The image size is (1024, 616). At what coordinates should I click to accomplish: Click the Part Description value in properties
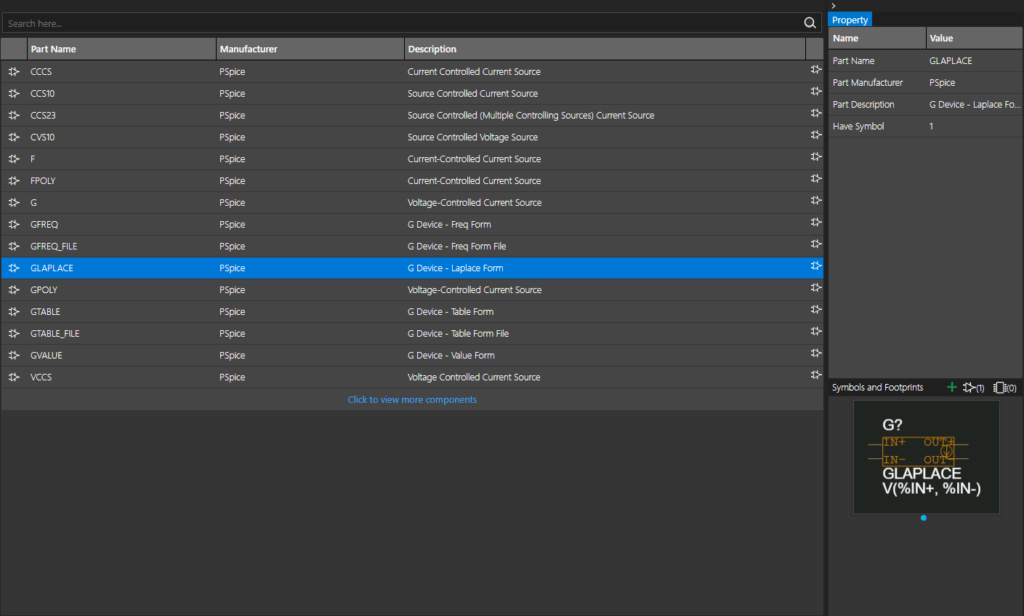(974, 105)
